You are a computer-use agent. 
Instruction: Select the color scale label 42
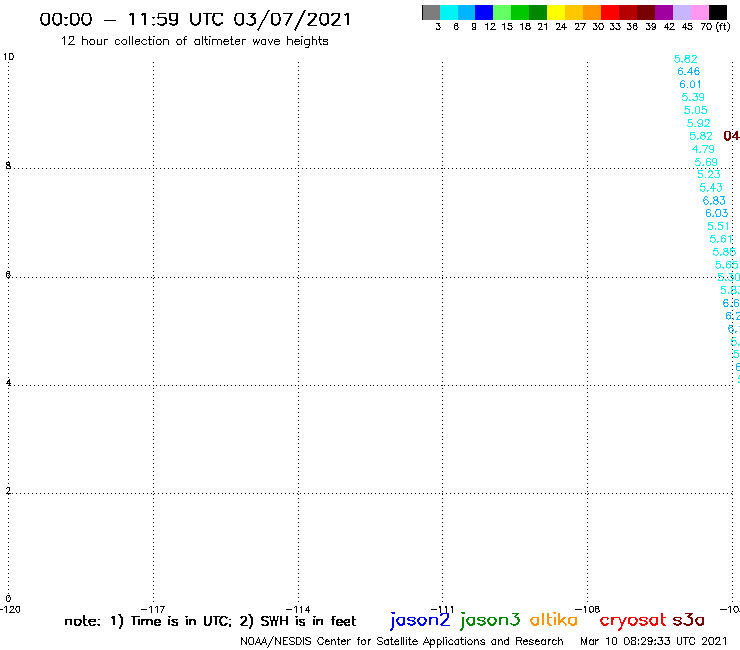pyautogui.click(x=669, y=27)
